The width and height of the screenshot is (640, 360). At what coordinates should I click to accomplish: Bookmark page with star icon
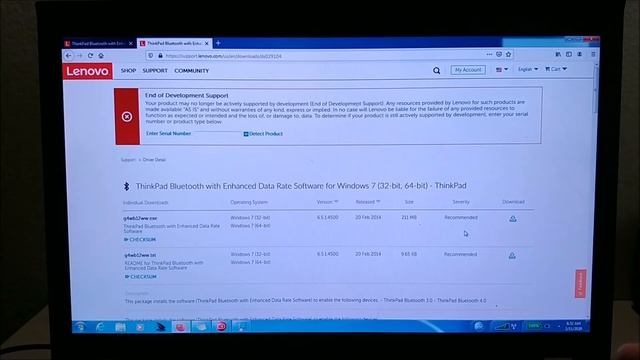pyautogui.click(x=509, y=54)
